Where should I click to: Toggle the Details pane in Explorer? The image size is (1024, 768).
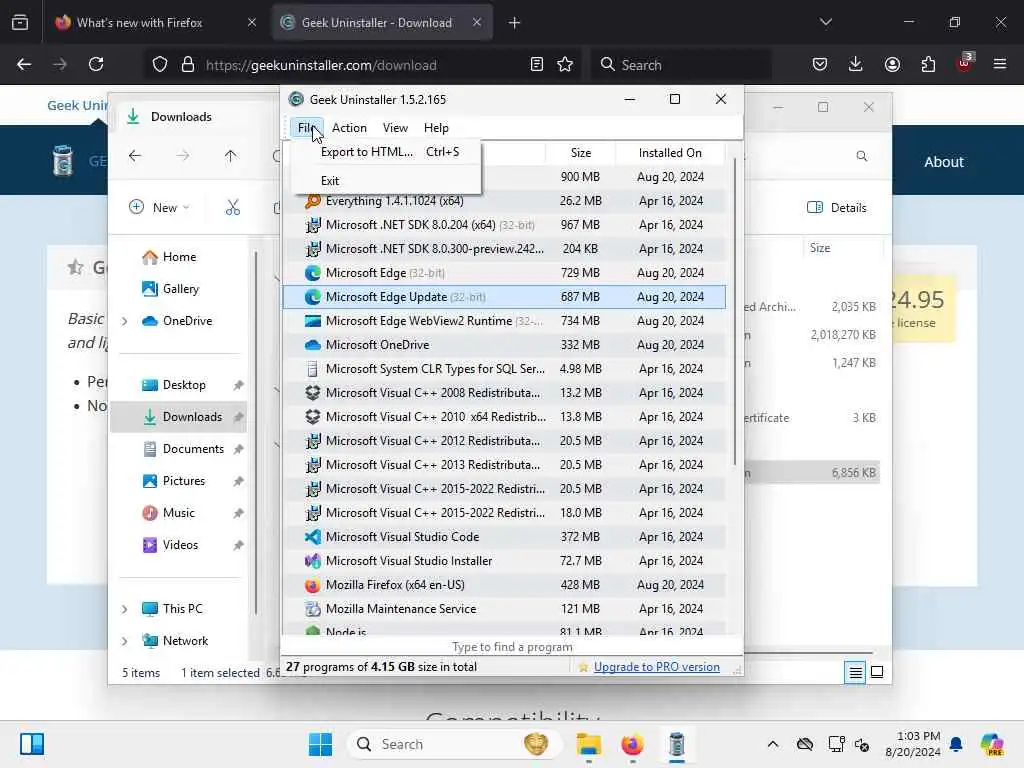click(x=837, y=208)
